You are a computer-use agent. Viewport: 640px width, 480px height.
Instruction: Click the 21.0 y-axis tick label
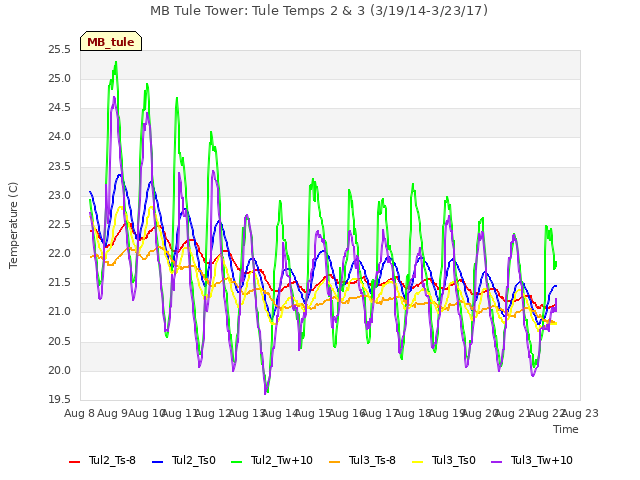tap(60, 312)
